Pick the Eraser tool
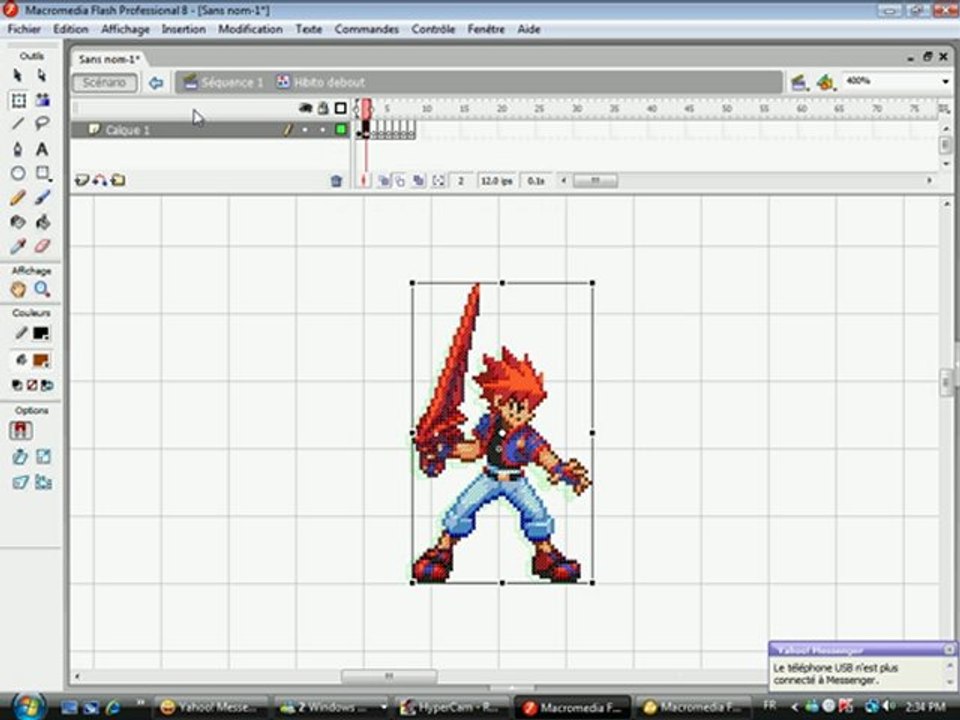Viewport: 960px width, 720px height. pyautogui.click(x=42, y=246)
